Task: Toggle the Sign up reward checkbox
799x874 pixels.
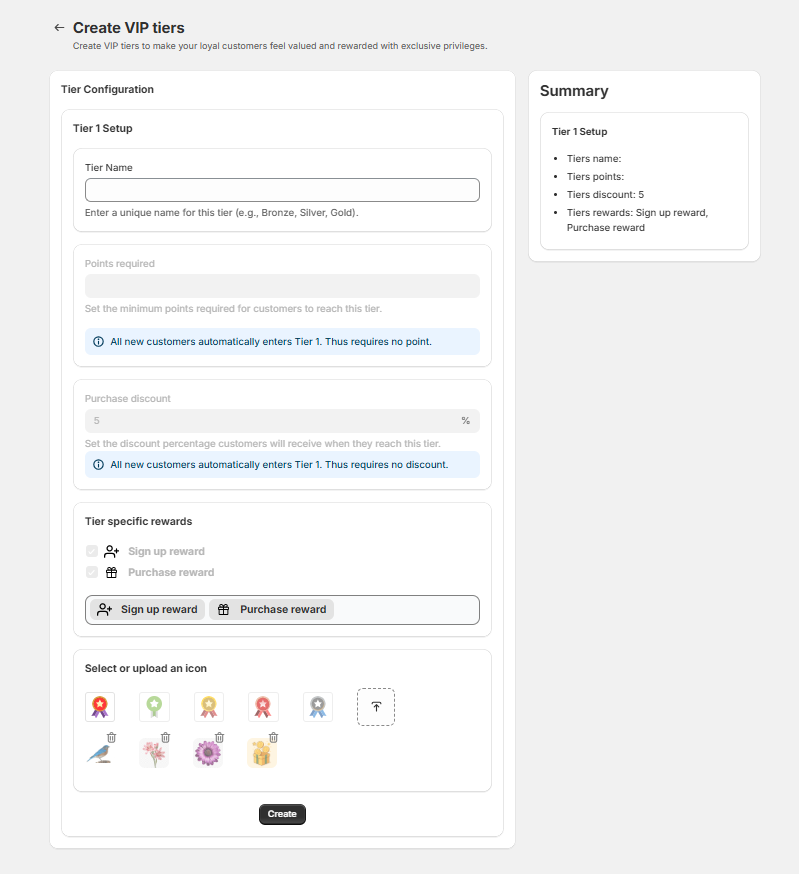Action: pos(92,551)
